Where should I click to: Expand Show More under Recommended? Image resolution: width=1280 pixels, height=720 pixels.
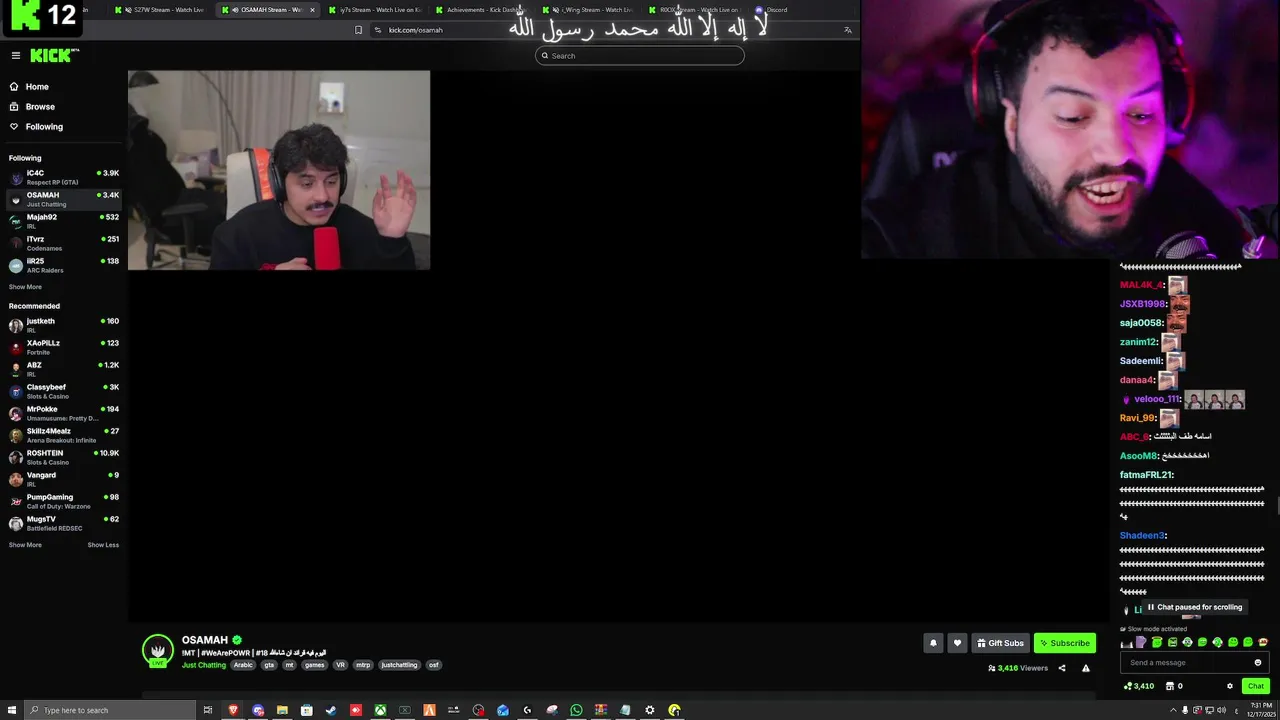coord(25,545)
